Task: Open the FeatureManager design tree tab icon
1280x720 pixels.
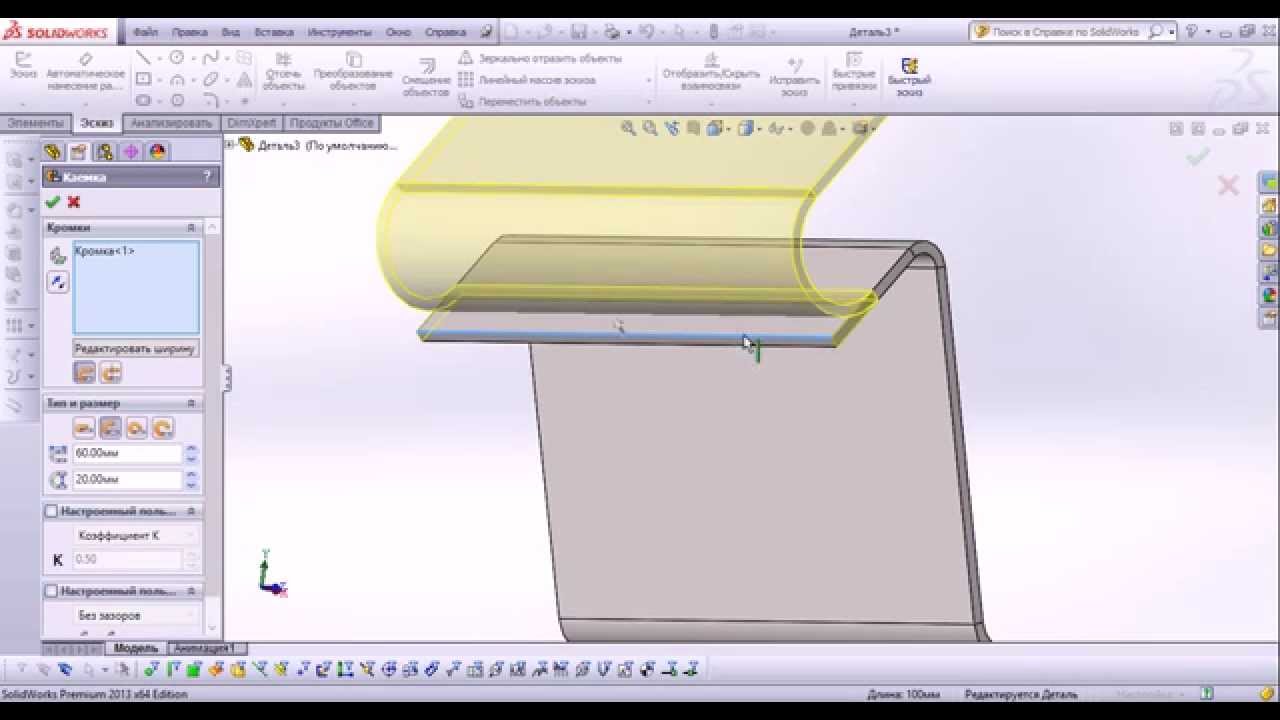Action: [x=53, y=152]
